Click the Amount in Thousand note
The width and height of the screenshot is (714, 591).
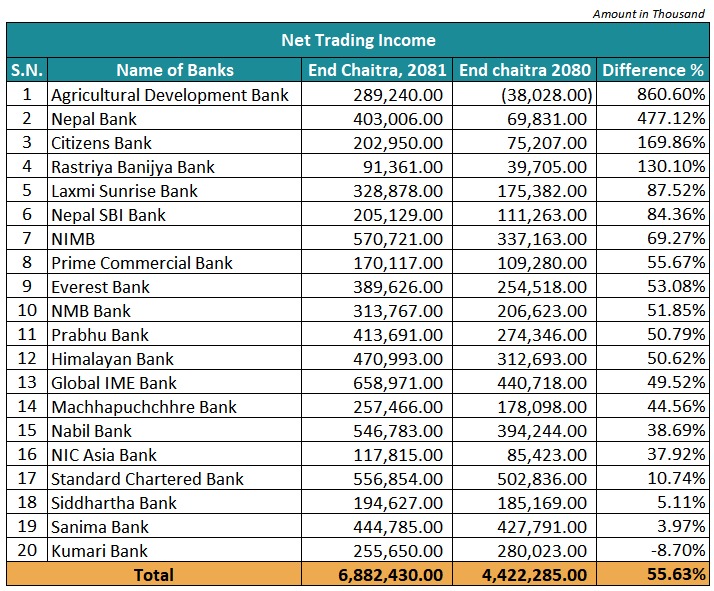point(648,14)
